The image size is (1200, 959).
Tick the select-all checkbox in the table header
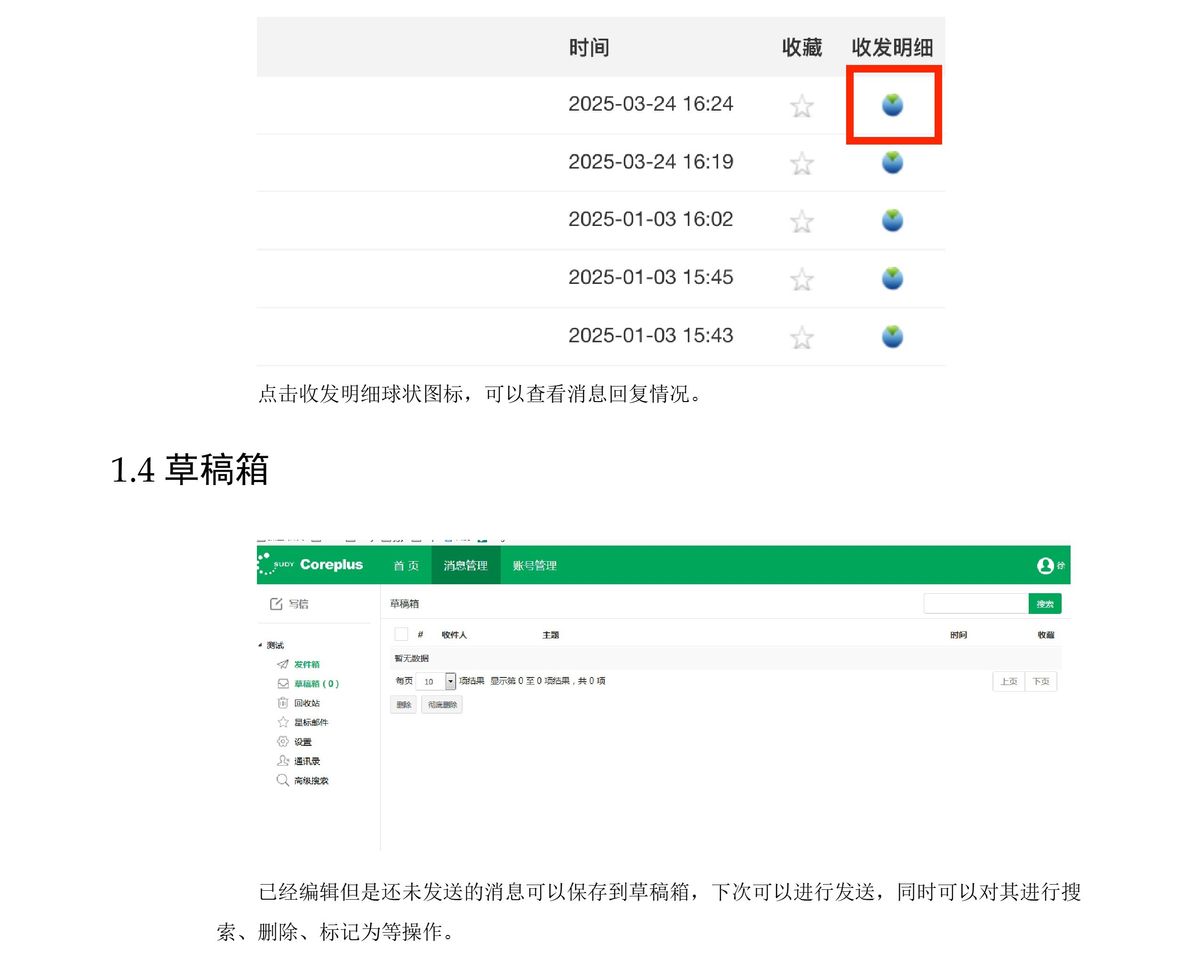coord(401,634)
